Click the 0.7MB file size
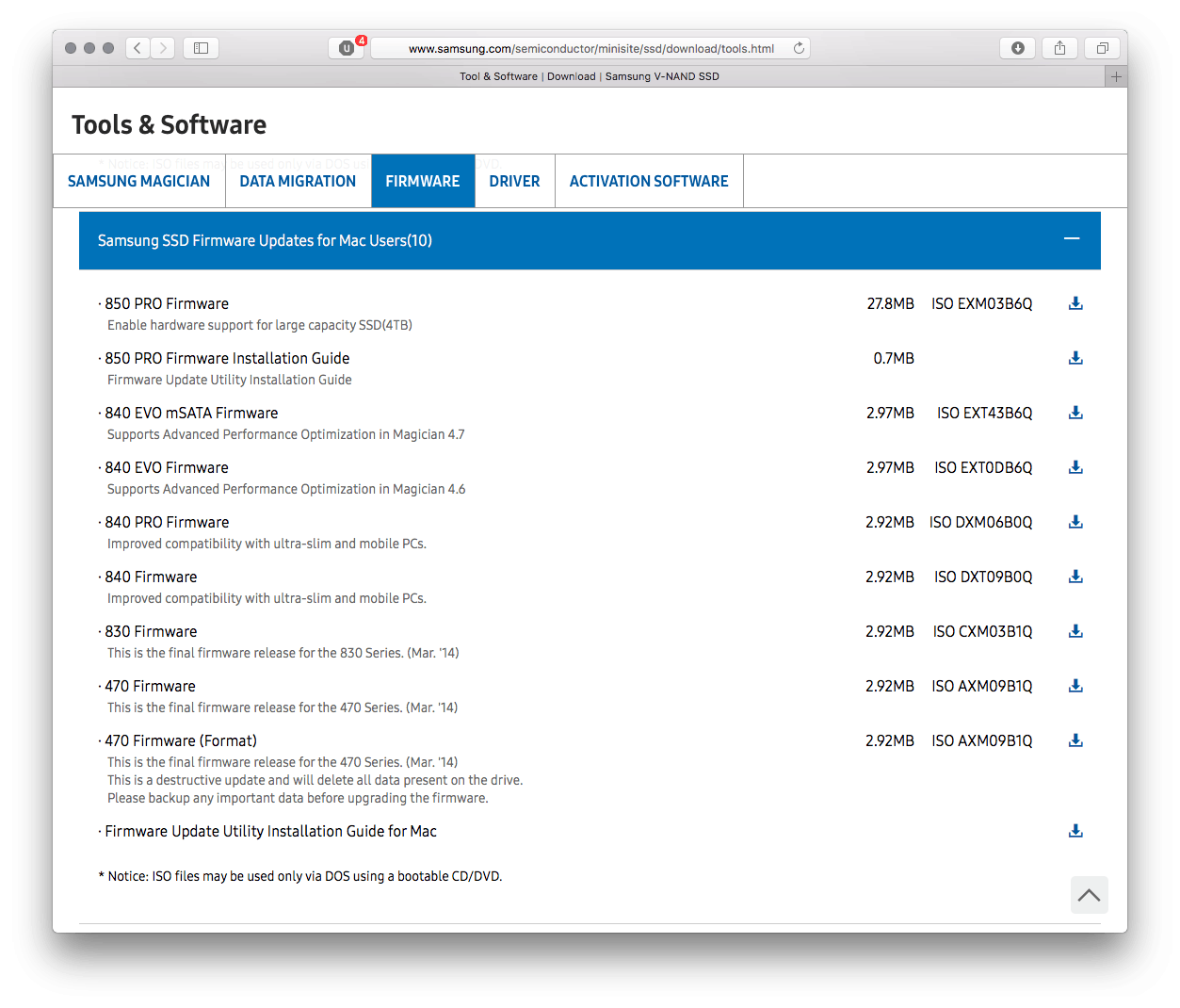The image size is (1180, 1008). [x=894, y=358]
